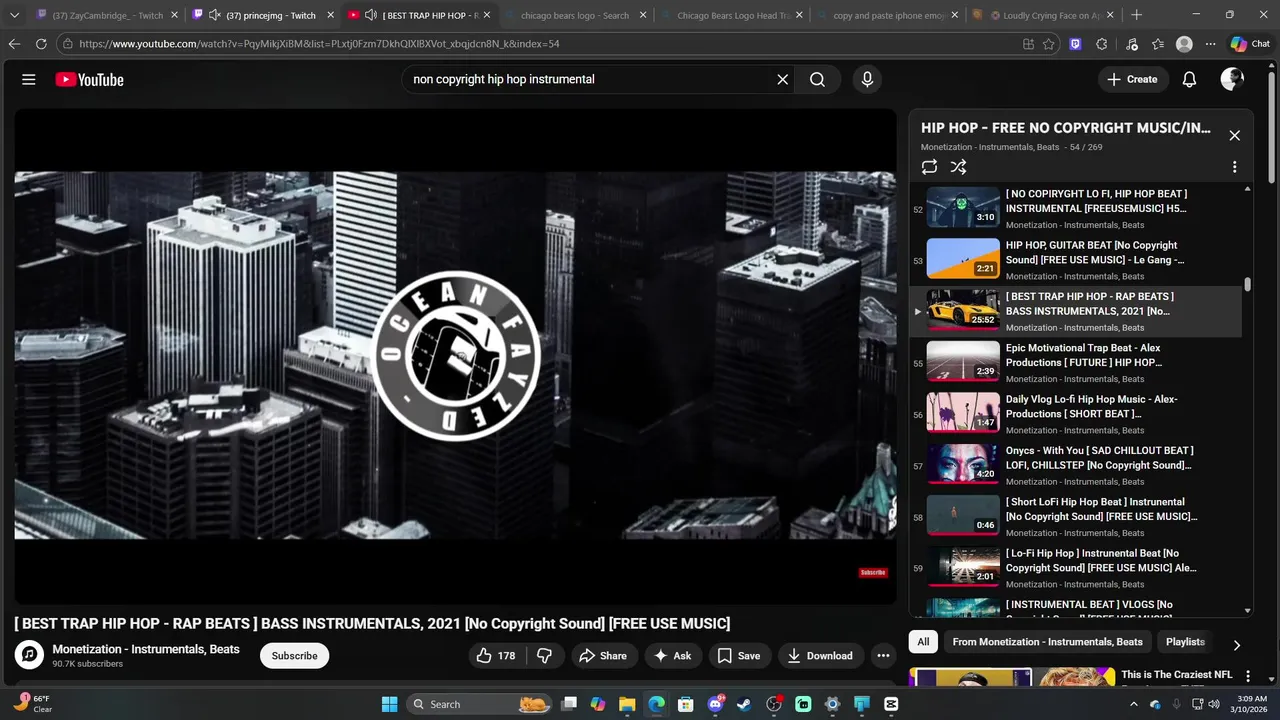Image resolution: width=1280 pixels, height=720 pixels.
Task: Save video to a playlist
Action: (738, 656)
